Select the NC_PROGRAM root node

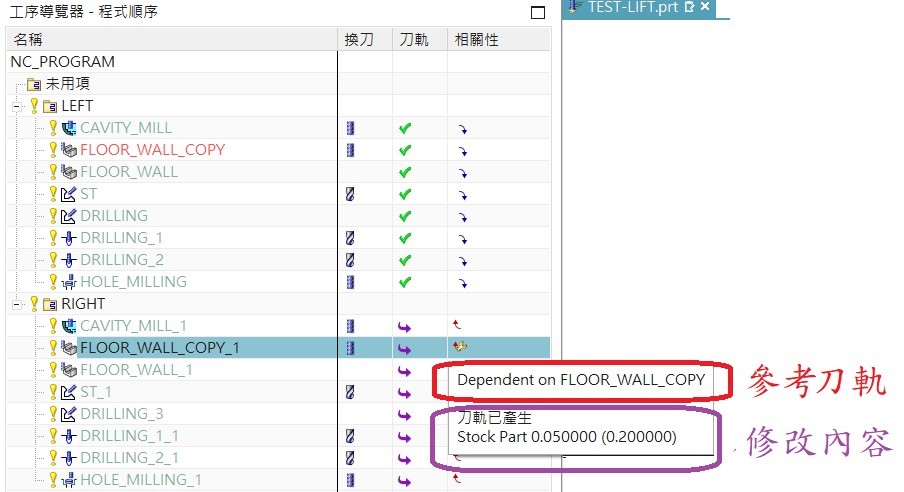pos(63,62)
